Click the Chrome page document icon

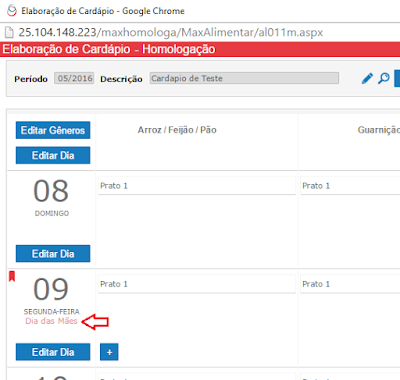(9, 32)
